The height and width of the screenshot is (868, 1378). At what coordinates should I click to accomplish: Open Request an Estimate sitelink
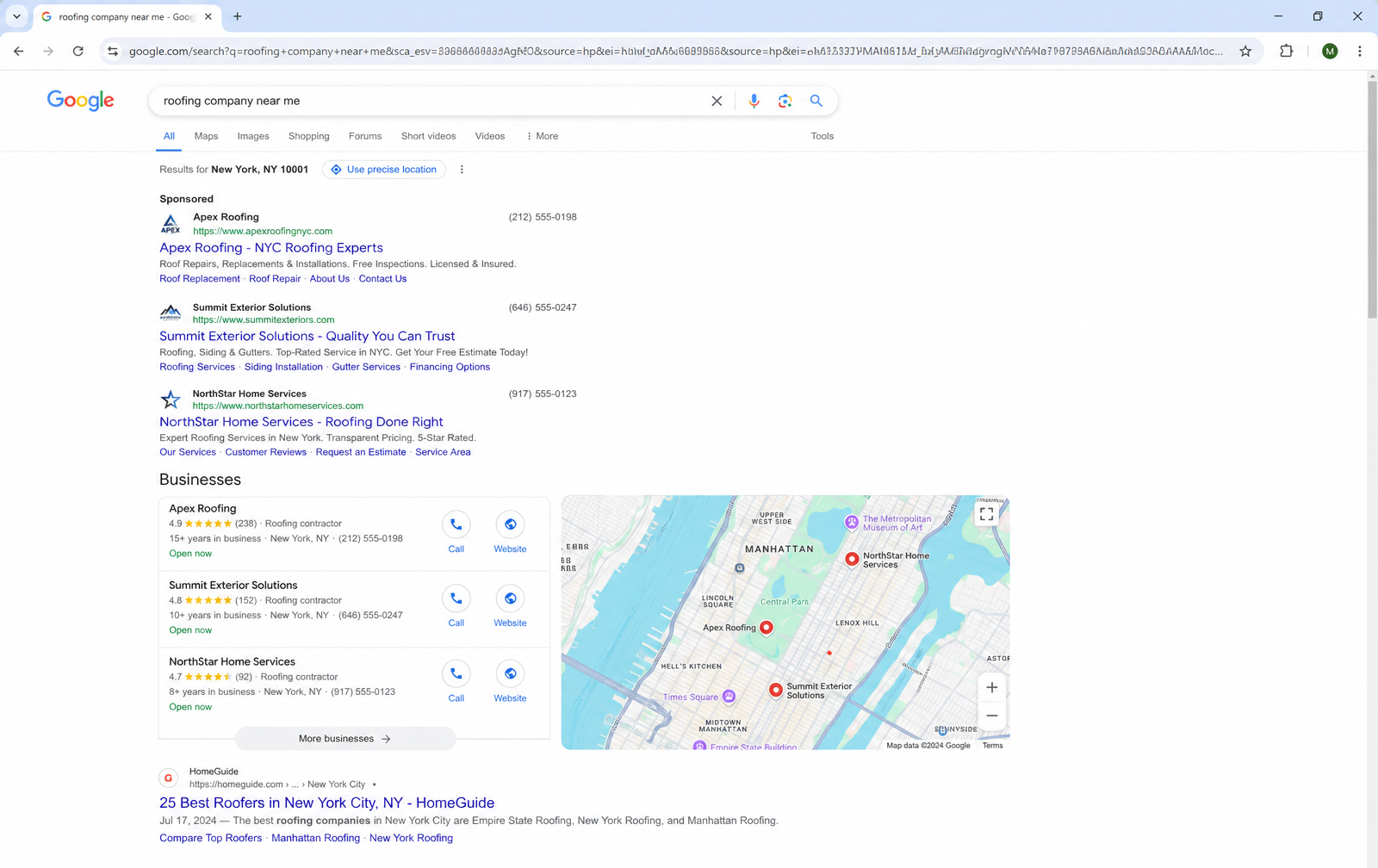pos(361,452)
